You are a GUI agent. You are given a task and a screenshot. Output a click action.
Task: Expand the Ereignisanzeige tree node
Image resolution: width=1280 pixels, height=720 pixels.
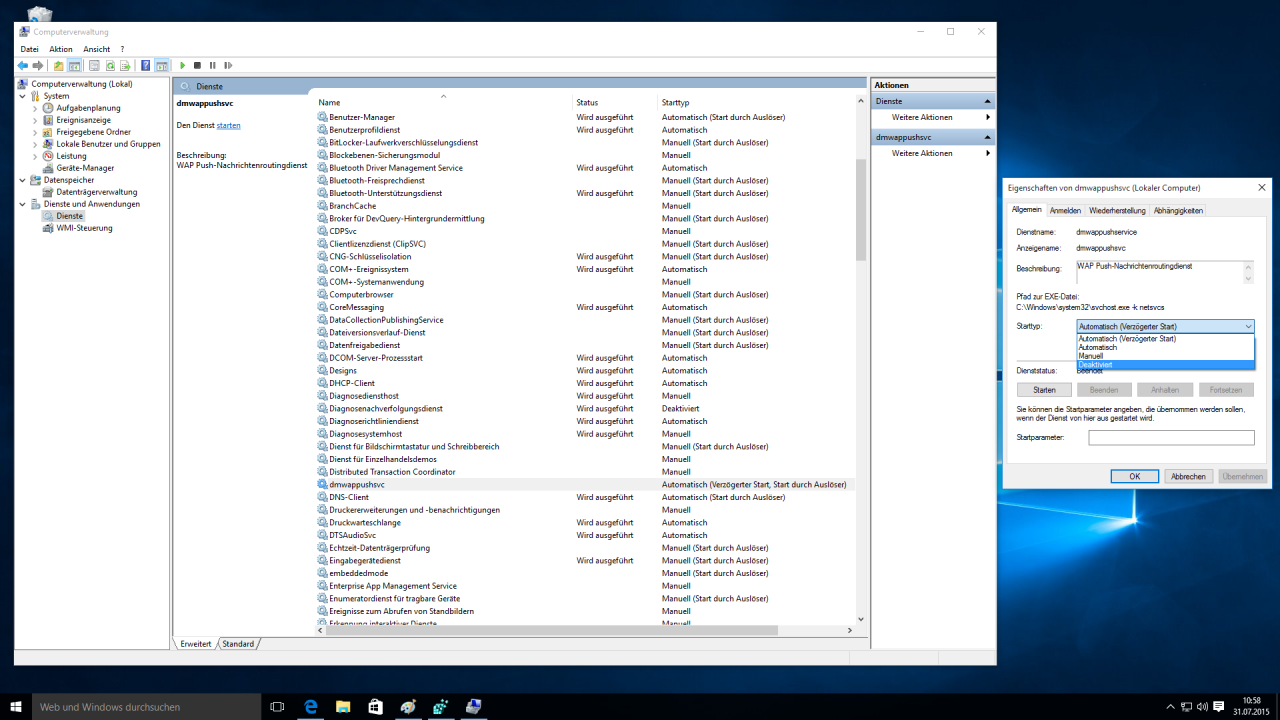point(35,120)
